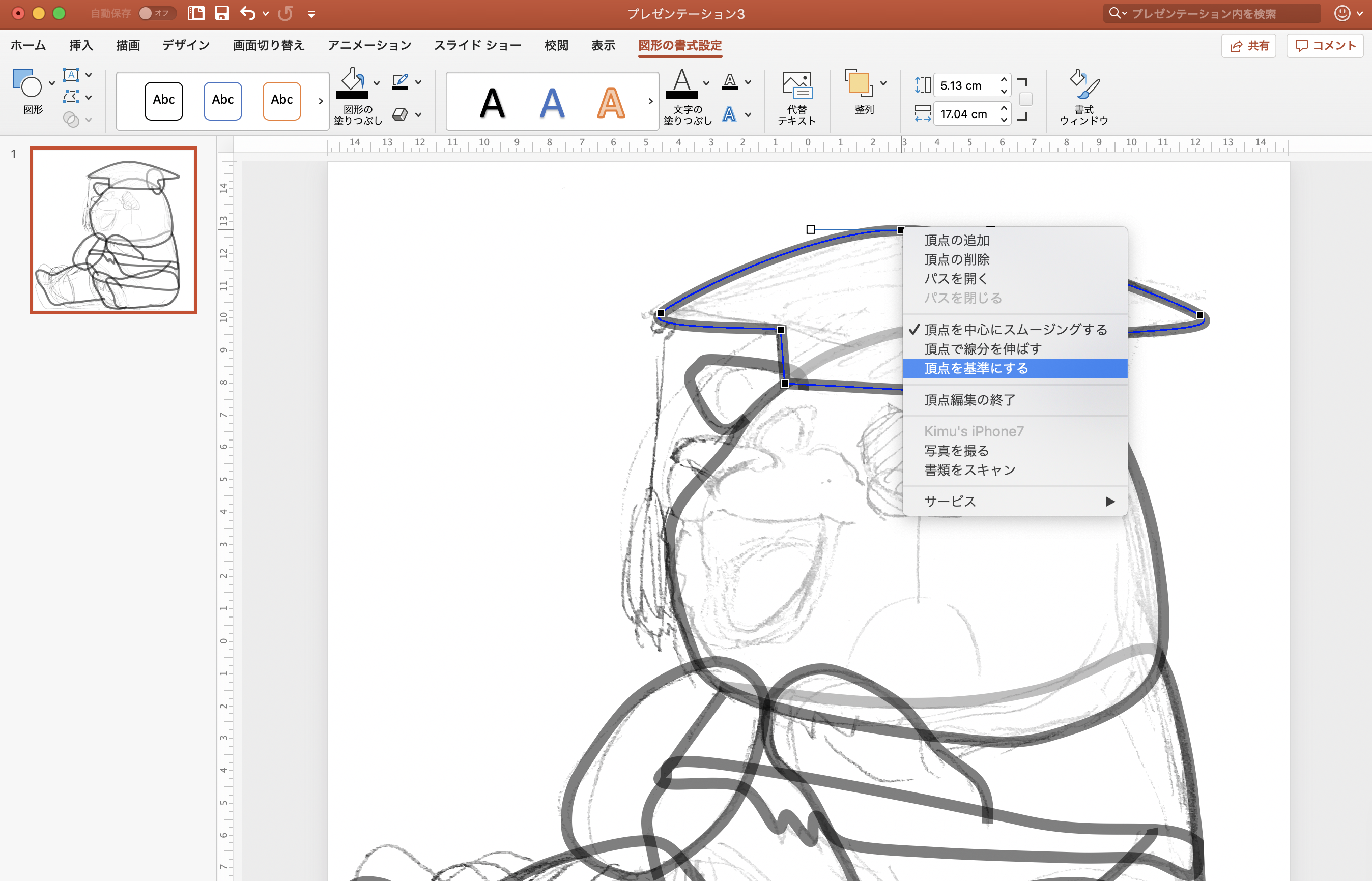1372x881 pixels.
Task: Choose 頂点を基準にする in context menu
Action: [1015, 368]
